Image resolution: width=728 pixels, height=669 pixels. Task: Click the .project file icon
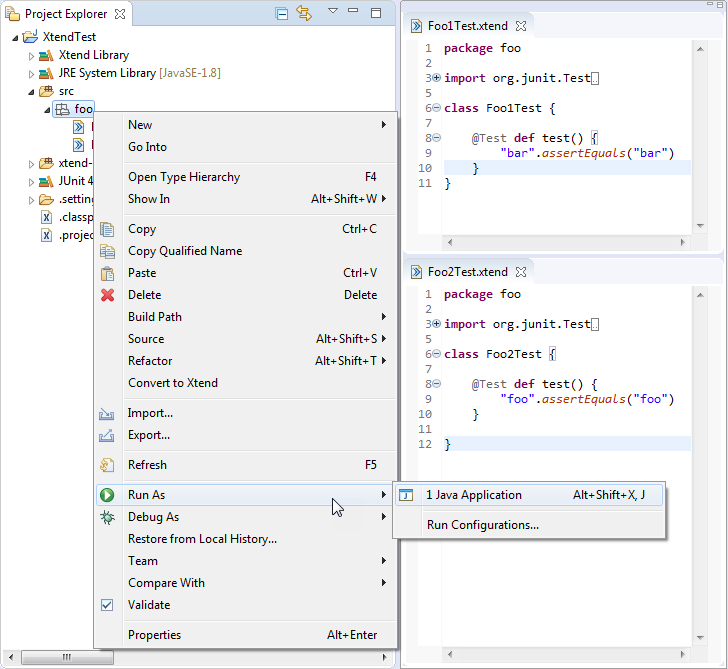46,235
